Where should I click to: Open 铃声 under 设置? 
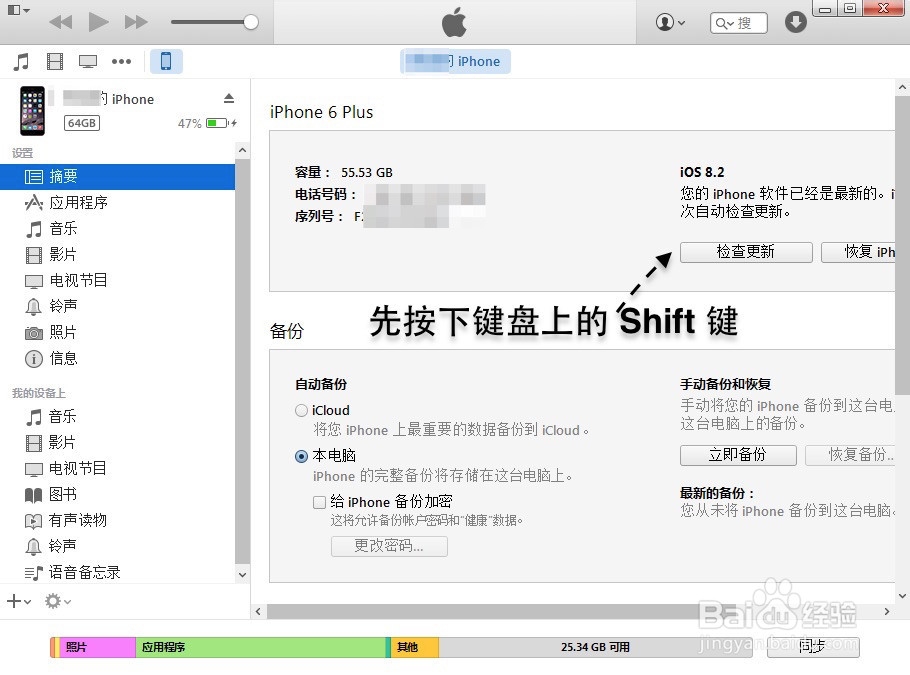click(x=118, y=306)
